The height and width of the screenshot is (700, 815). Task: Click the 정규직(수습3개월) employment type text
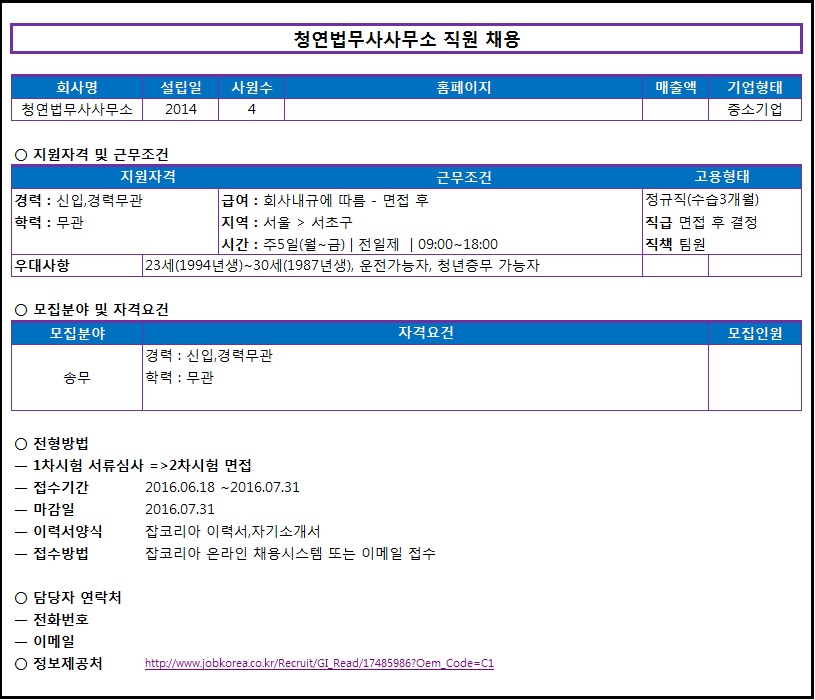709,199
